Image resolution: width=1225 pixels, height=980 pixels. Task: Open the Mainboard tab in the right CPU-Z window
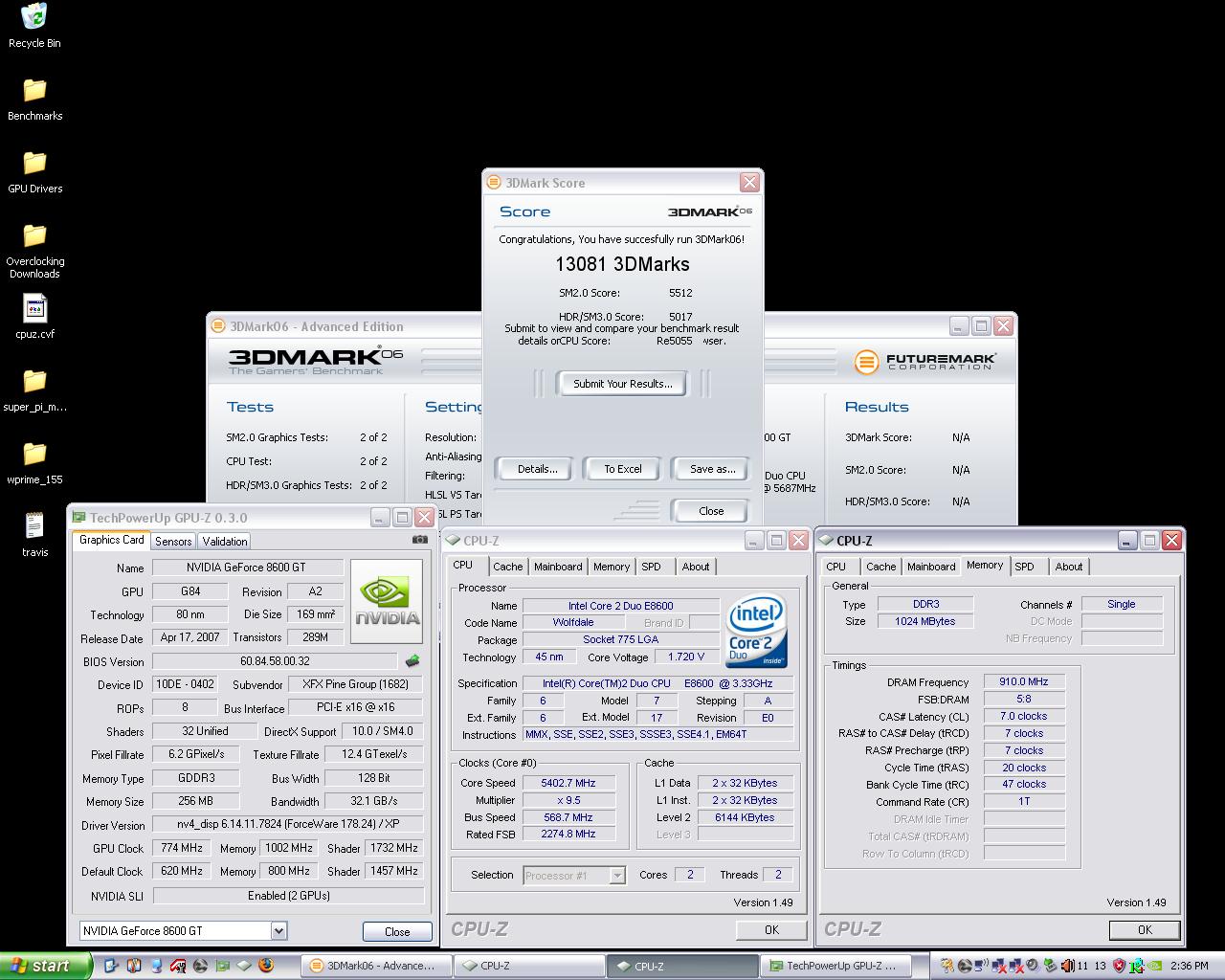point(931,567)
